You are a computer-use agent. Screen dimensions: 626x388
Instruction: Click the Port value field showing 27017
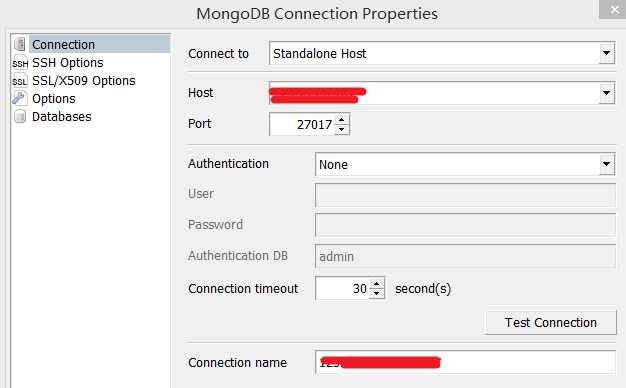(x=302, y=125)
